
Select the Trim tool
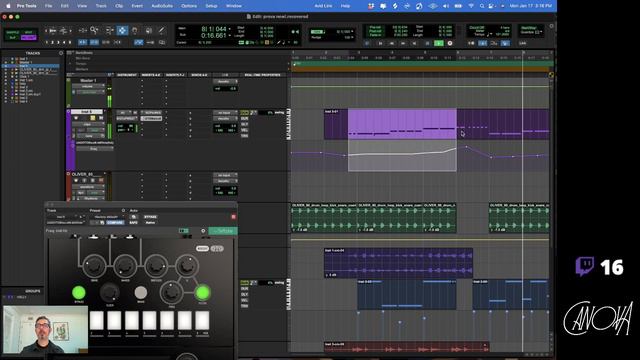109,30
